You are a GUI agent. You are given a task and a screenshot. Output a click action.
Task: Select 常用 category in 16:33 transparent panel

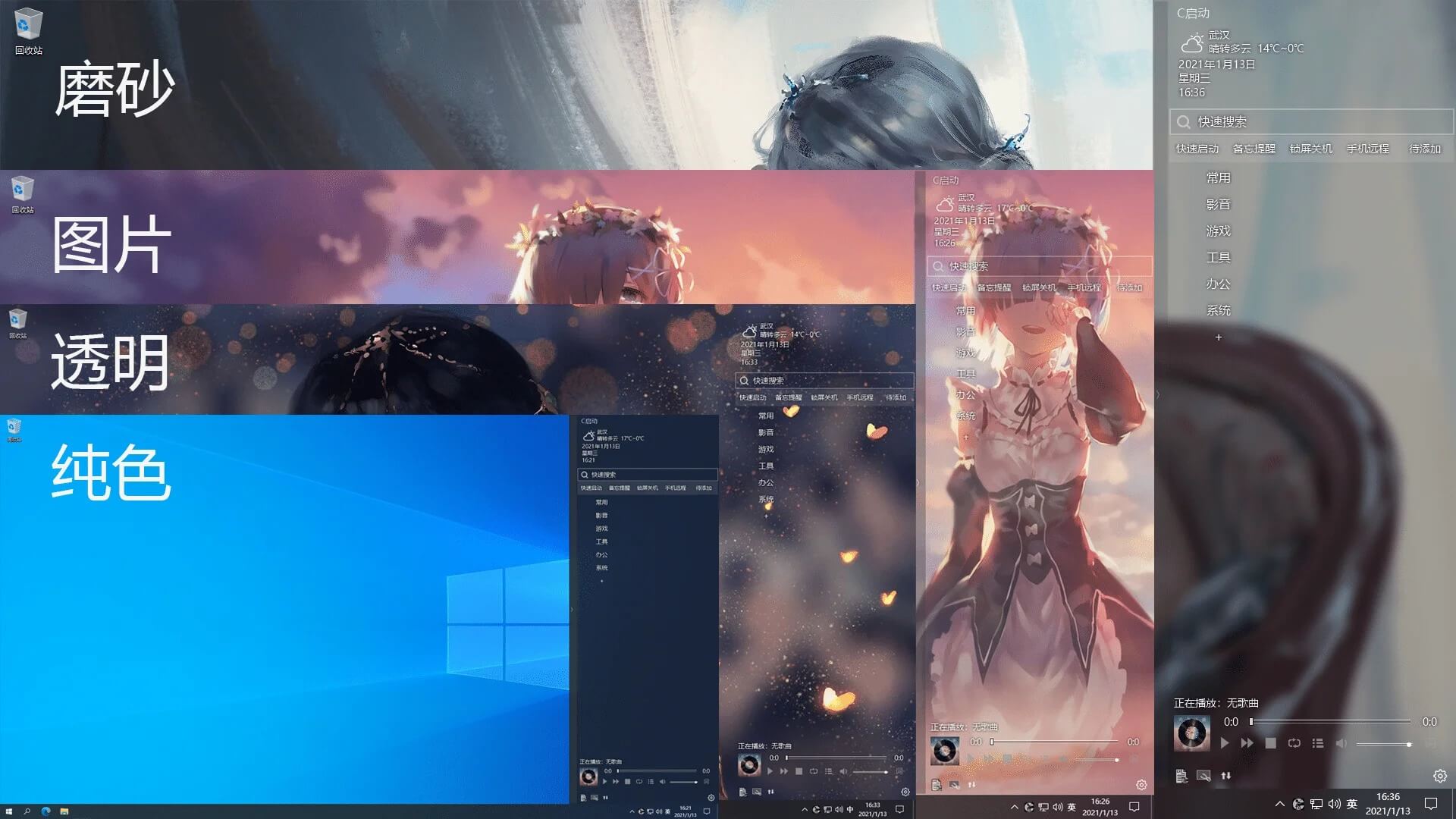click(x=766, y=416)
